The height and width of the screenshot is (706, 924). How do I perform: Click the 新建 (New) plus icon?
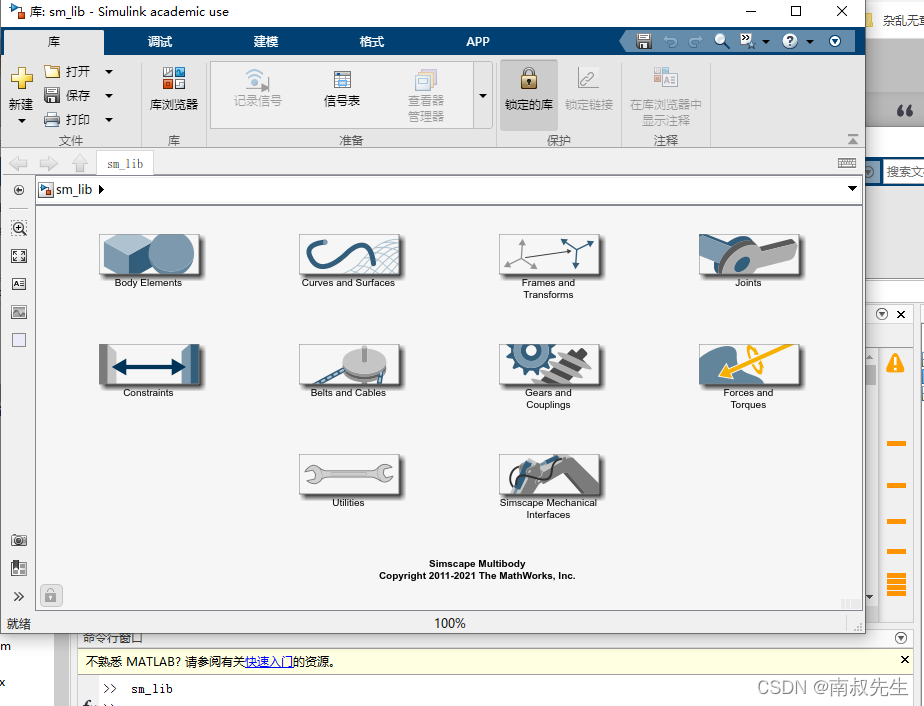point(21,78)
